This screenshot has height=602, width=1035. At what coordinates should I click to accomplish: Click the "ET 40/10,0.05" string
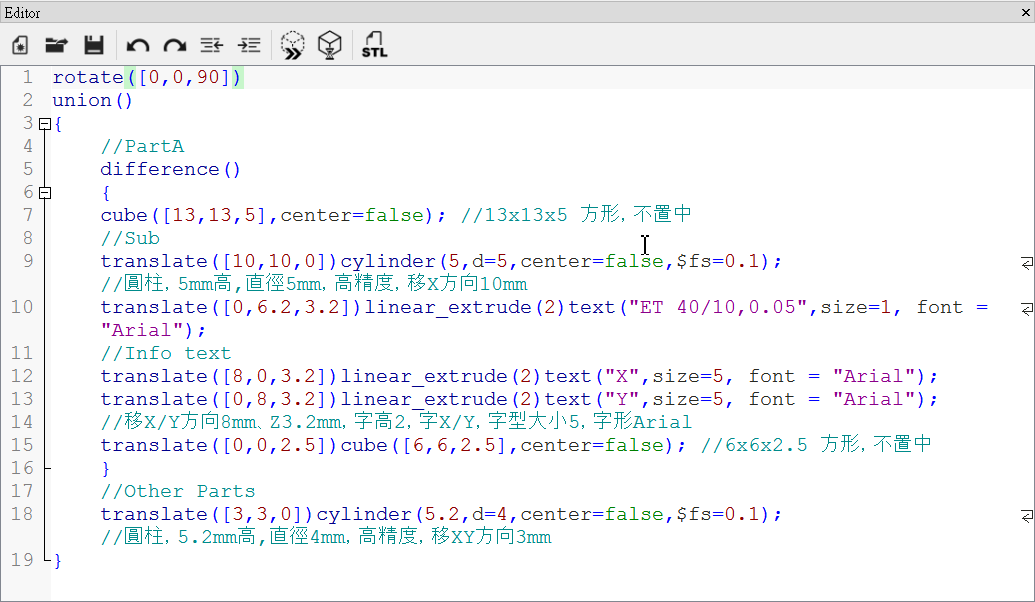(718, 308)
